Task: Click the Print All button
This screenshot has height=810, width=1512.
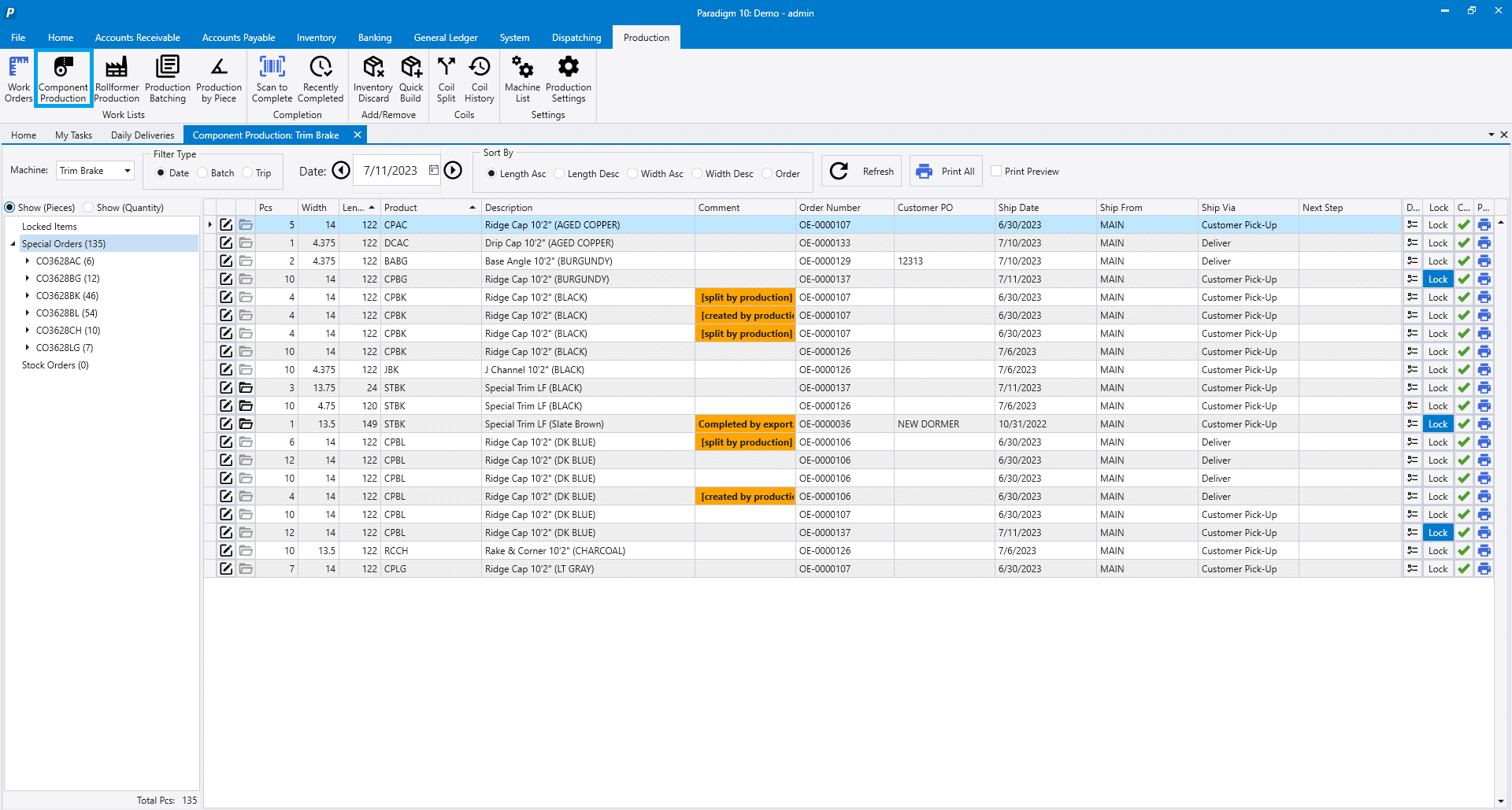Action: (946, 172)
